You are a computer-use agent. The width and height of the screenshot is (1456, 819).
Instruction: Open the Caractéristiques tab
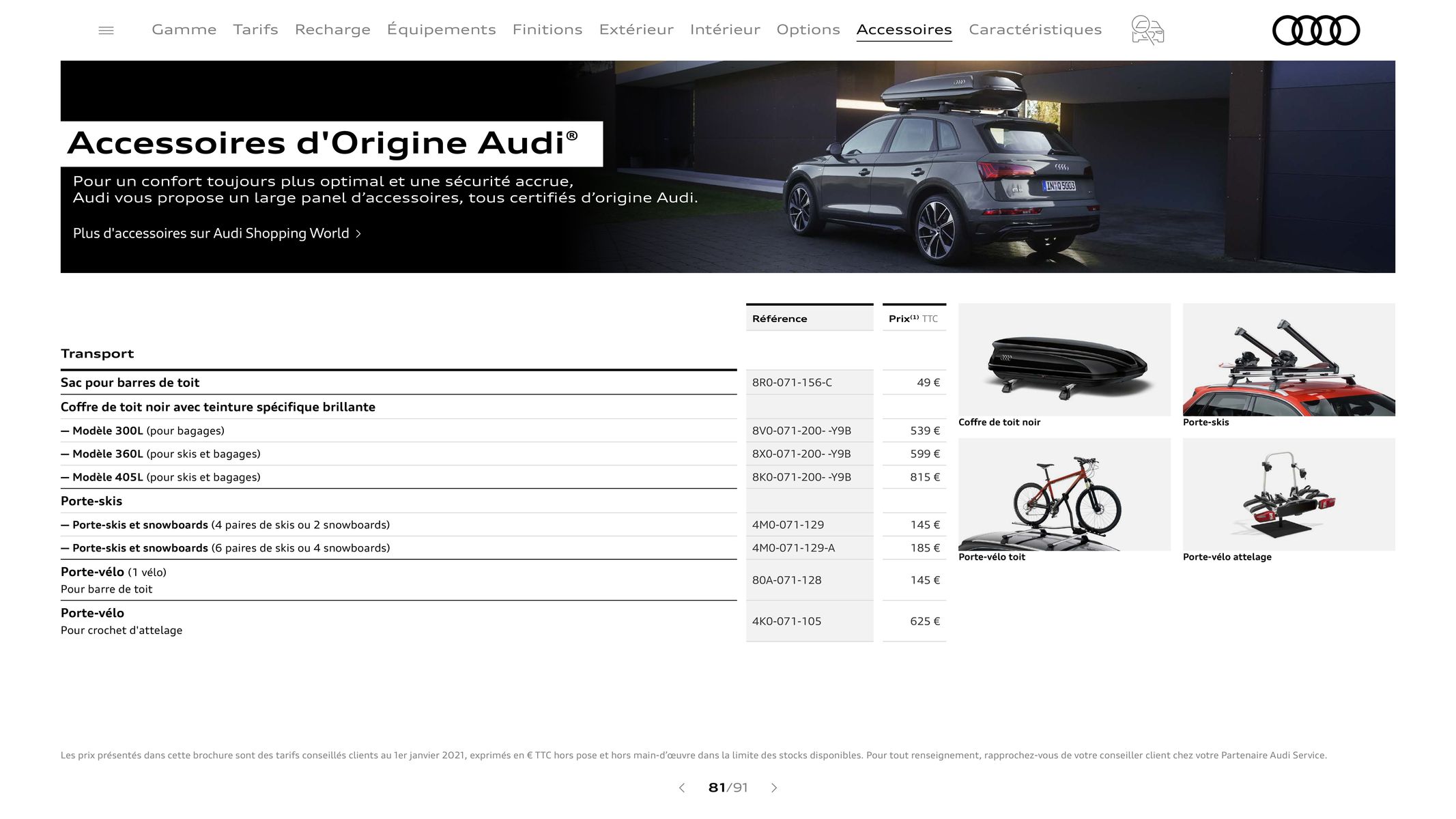coord(1036,29)
